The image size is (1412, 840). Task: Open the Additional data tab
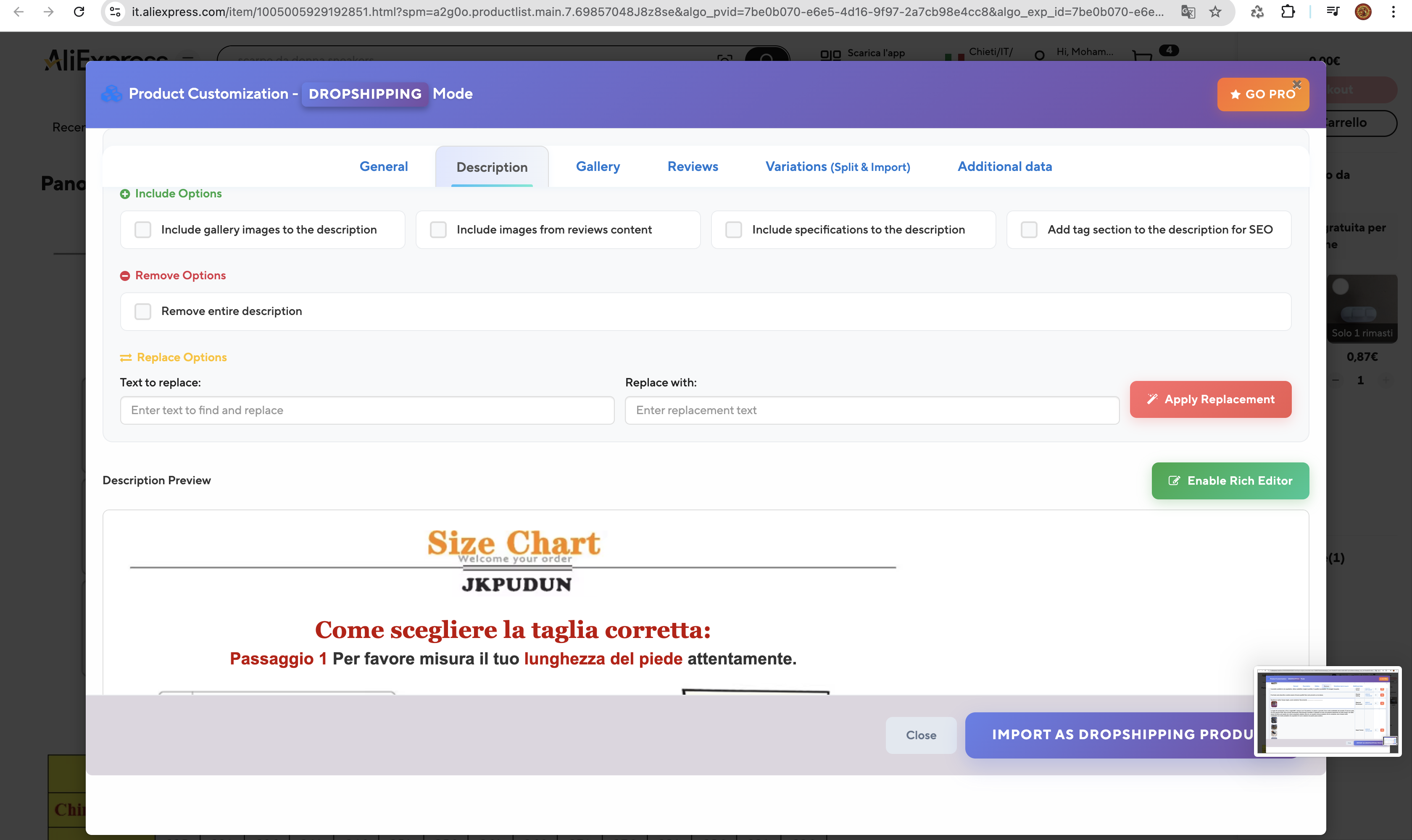point(1004,166)
